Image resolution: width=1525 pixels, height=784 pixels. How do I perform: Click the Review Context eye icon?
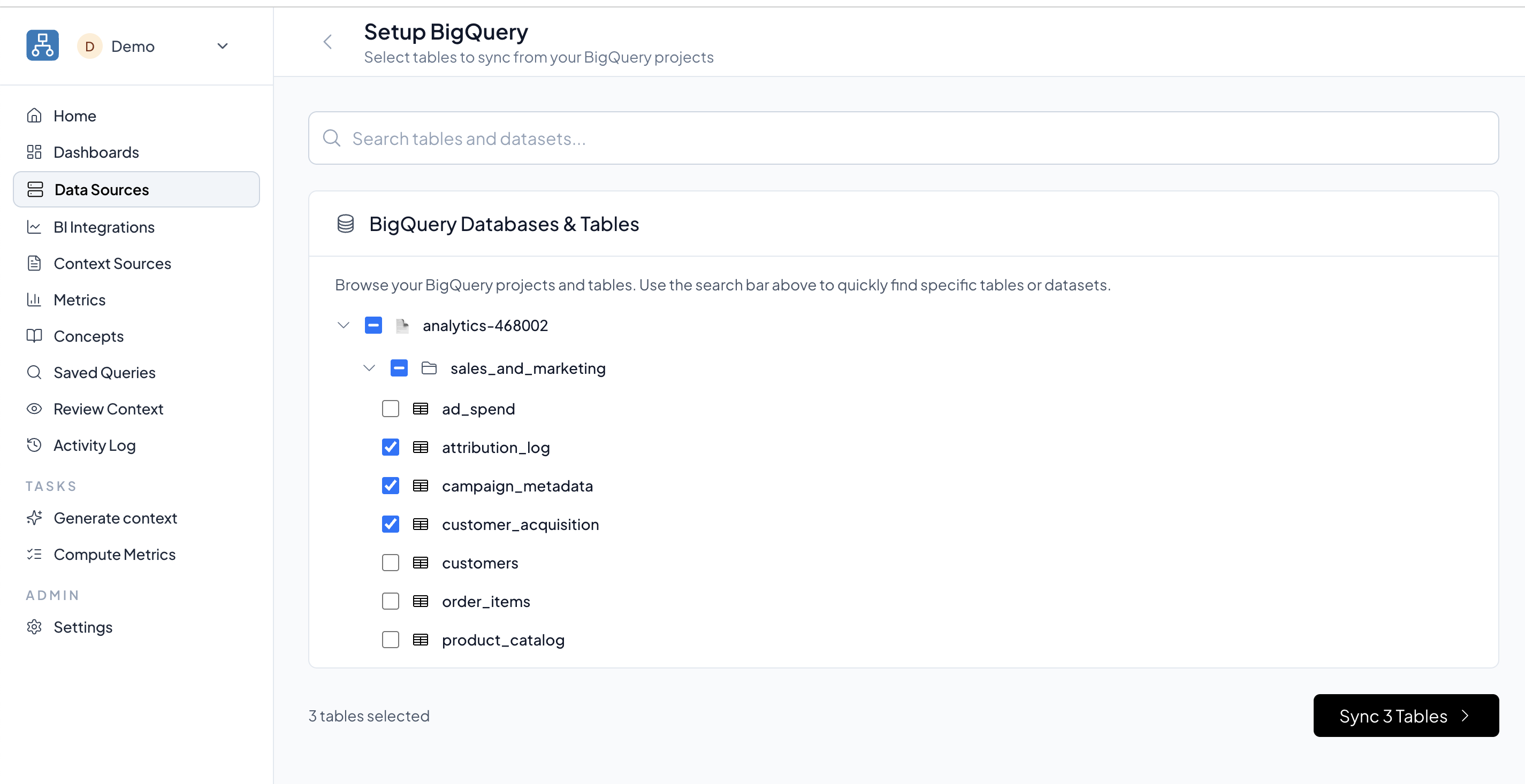point(34,409)
